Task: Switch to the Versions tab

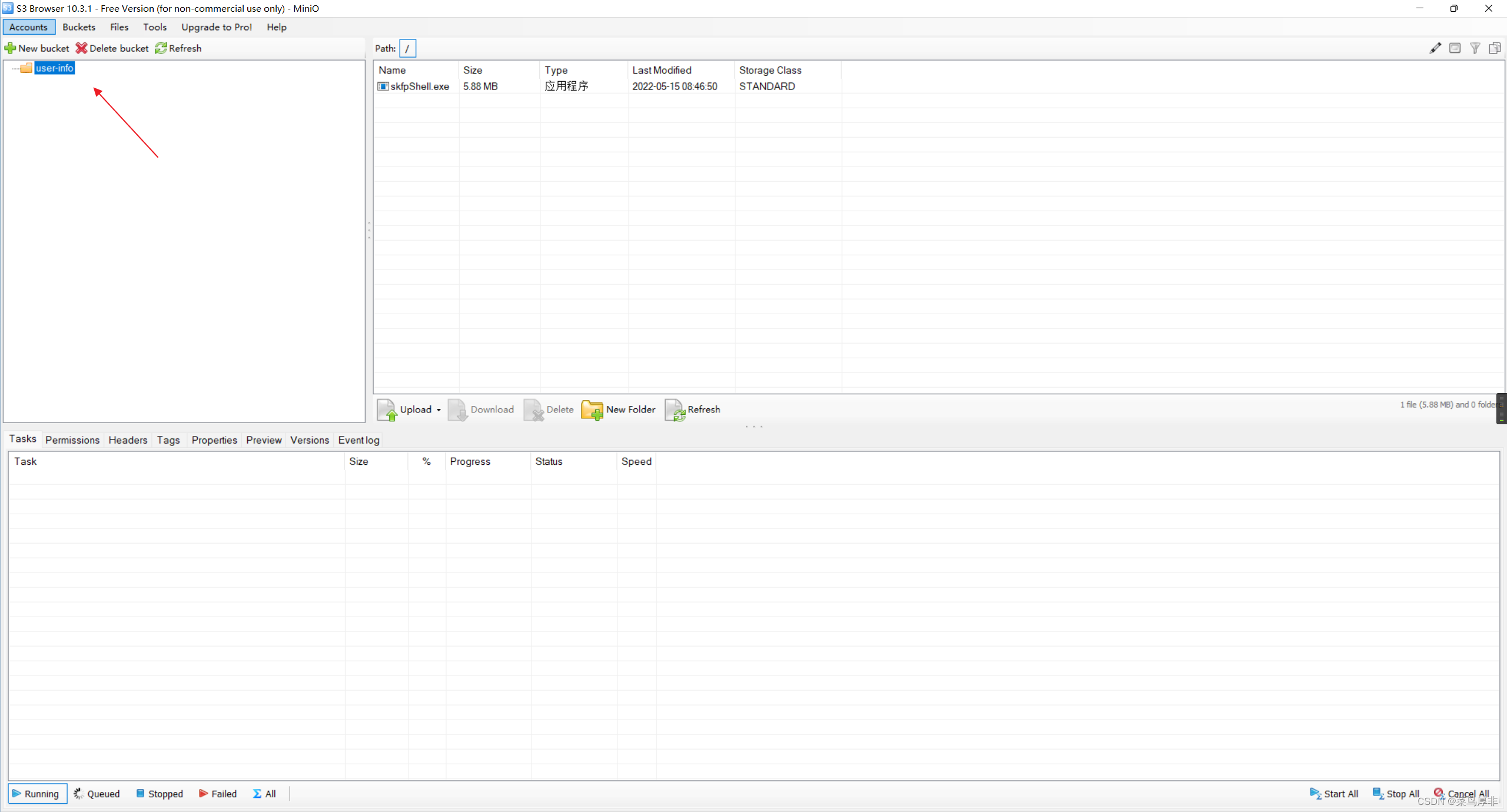Action: (310, 440)
